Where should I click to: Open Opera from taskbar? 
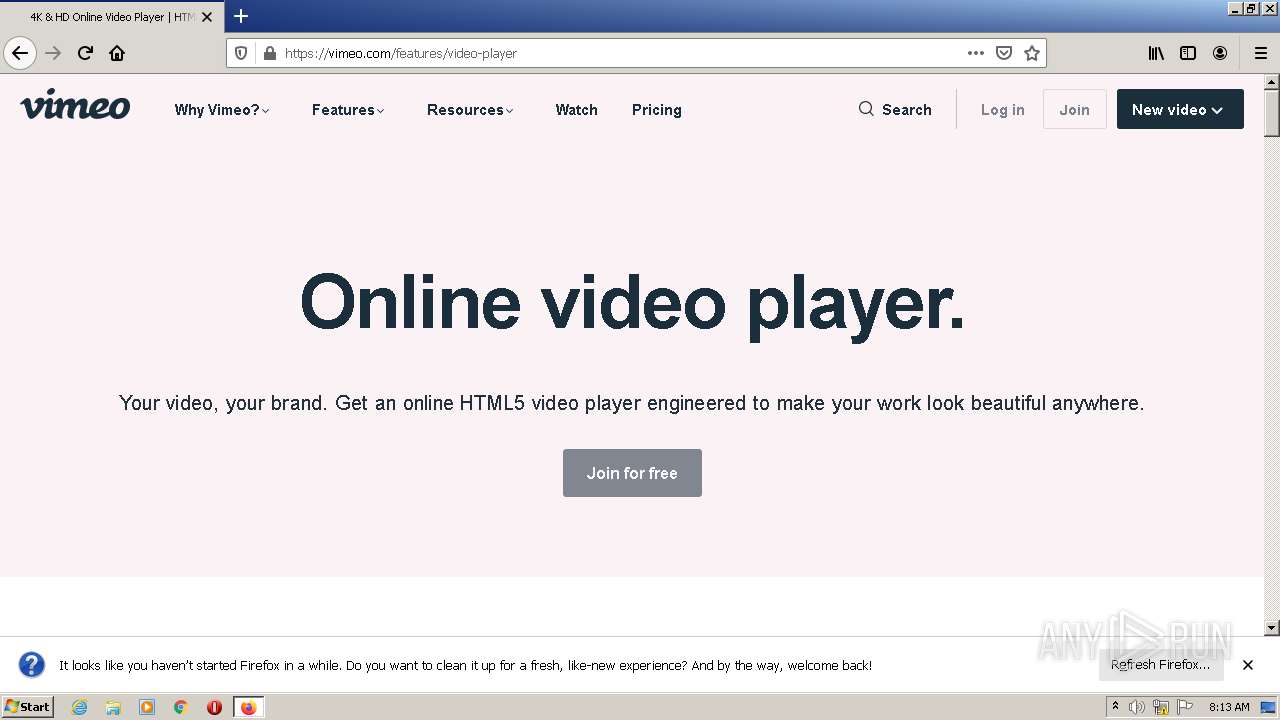(214, 707)
